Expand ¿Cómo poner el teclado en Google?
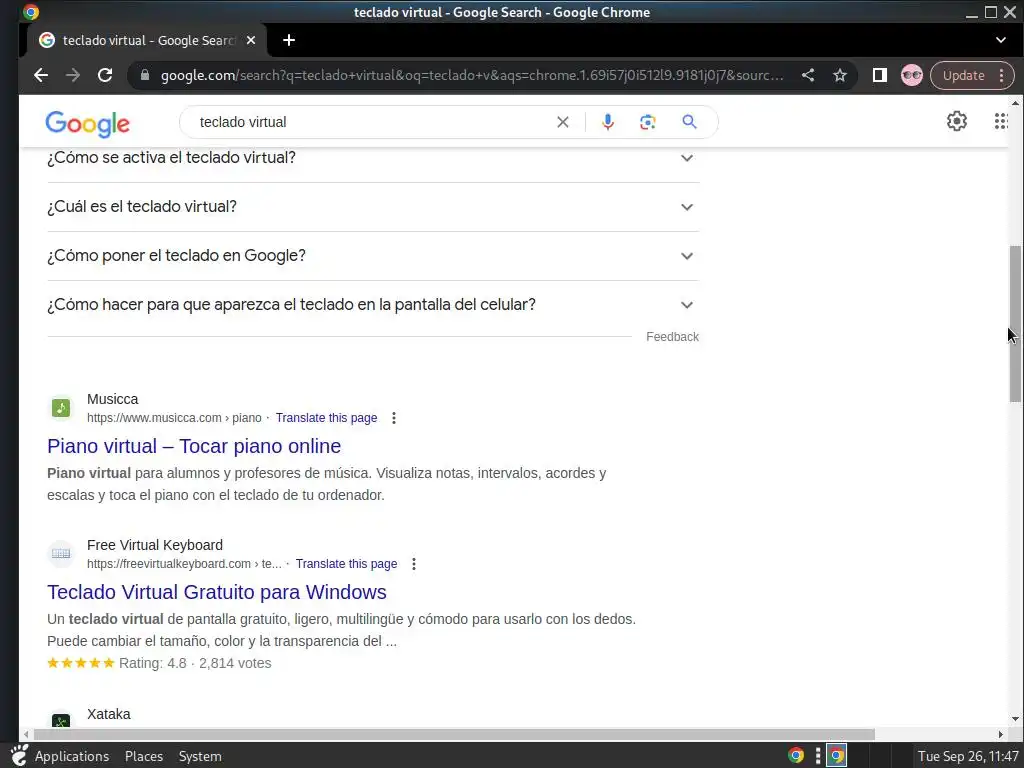 pyautogui.click(x=373, y=256)
